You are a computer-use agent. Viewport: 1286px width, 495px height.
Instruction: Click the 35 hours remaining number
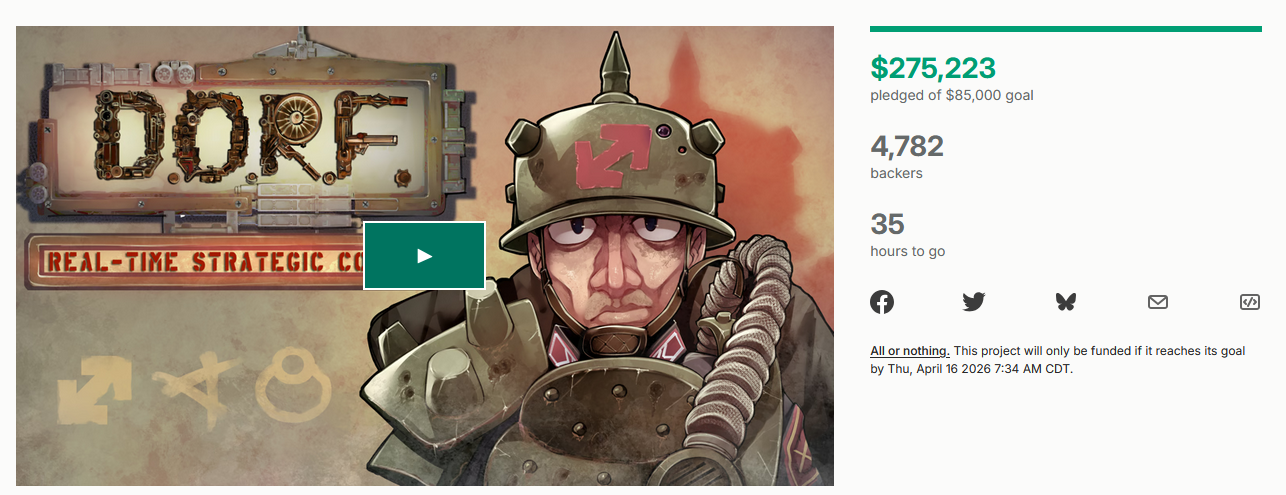[x=887, y=224]
